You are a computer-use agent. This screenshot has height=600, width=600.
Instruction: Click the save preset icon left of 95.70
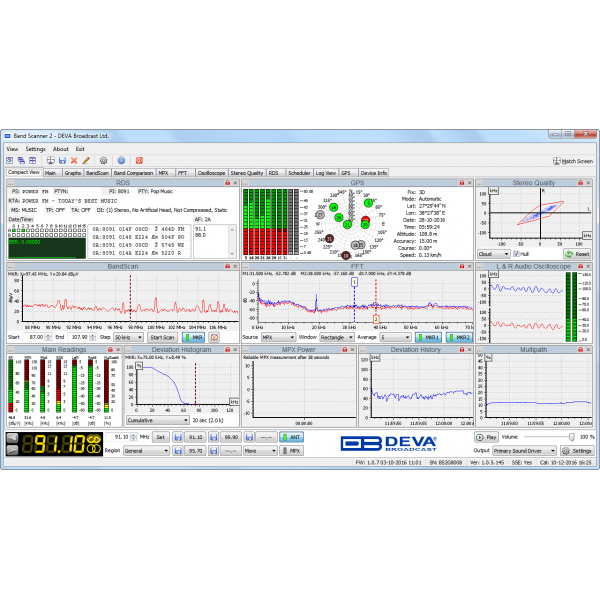(178, 451)
